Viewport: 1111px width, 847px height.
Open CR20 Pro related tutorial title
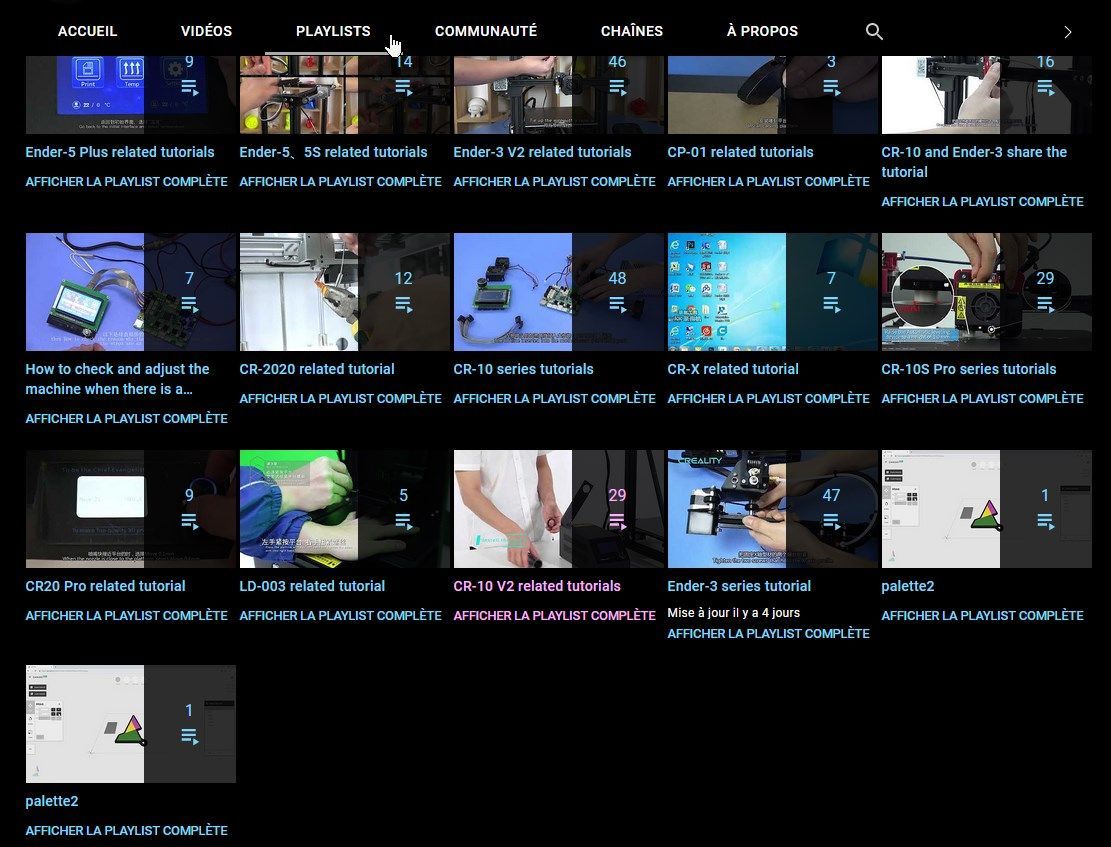(x=106, y=585)
